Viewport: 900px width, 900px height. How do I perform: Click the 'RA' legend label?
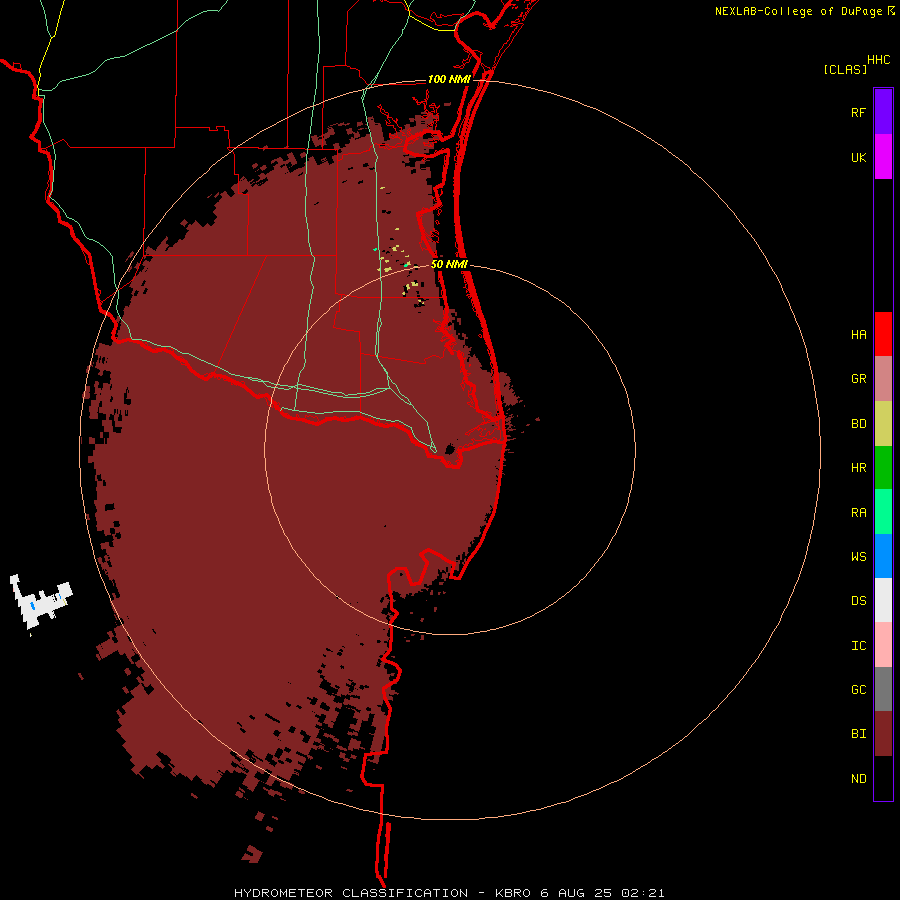[x=858, y=513]
